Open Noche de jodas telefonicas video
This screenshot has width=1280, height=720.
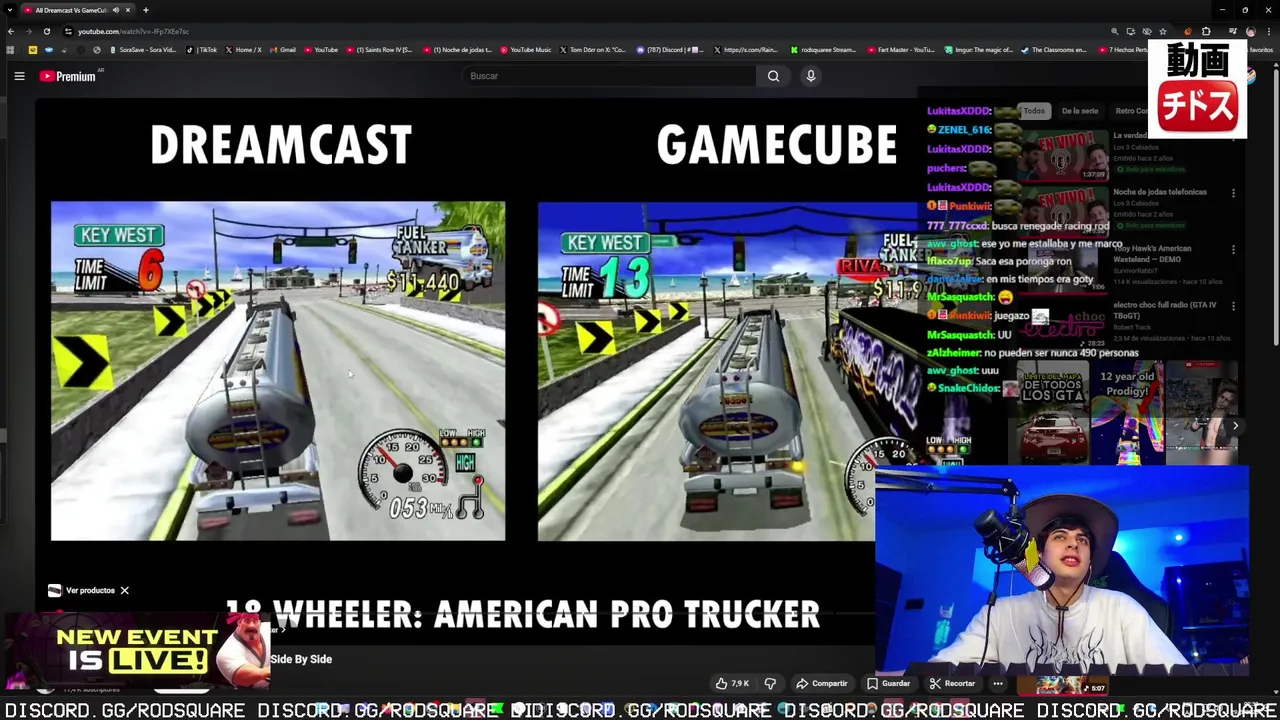point(1160,192)
